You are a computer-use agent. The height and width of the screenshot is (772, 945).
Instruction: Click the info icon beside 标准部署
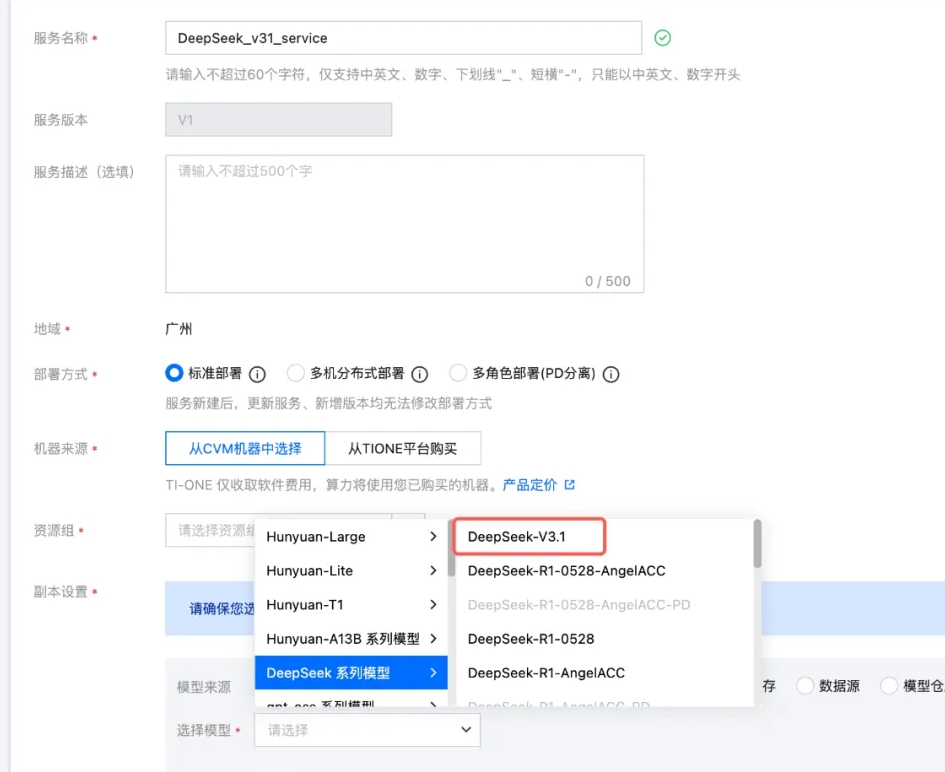pos(257,374)
